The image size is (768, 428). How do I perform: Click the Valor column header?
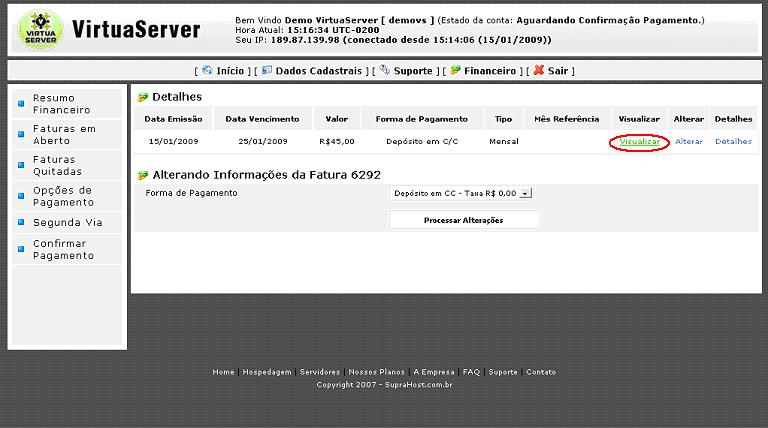point(336,119)
